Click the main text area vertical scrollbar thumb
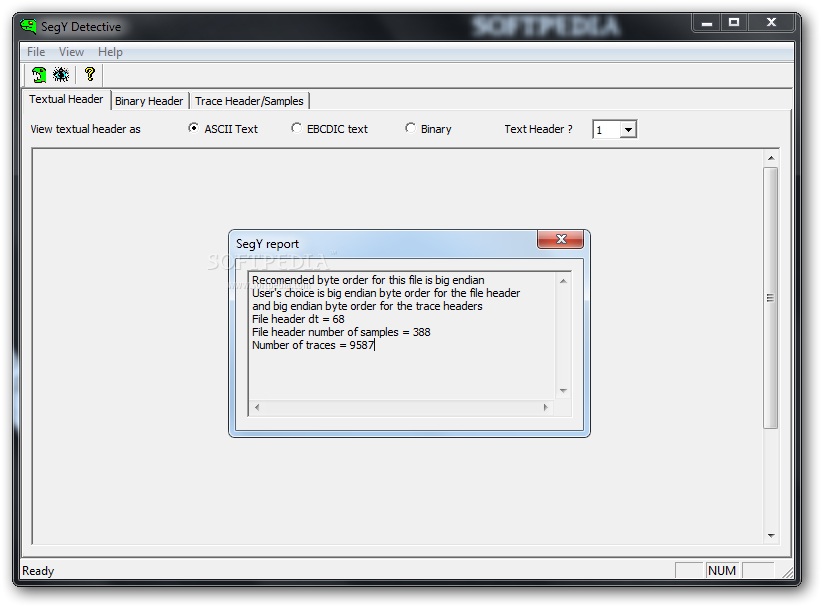 click(771, 298)
